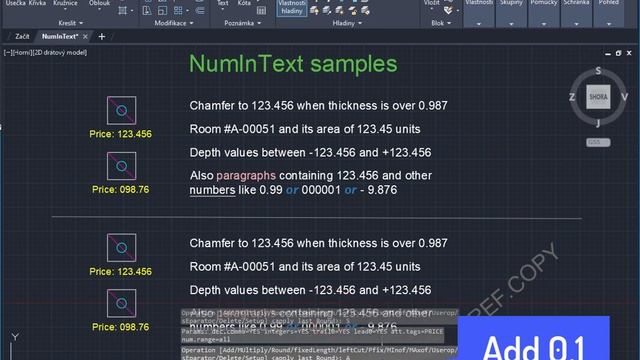Click the table icon in Poznámka panel
The image size is (640, 360).
261,11
